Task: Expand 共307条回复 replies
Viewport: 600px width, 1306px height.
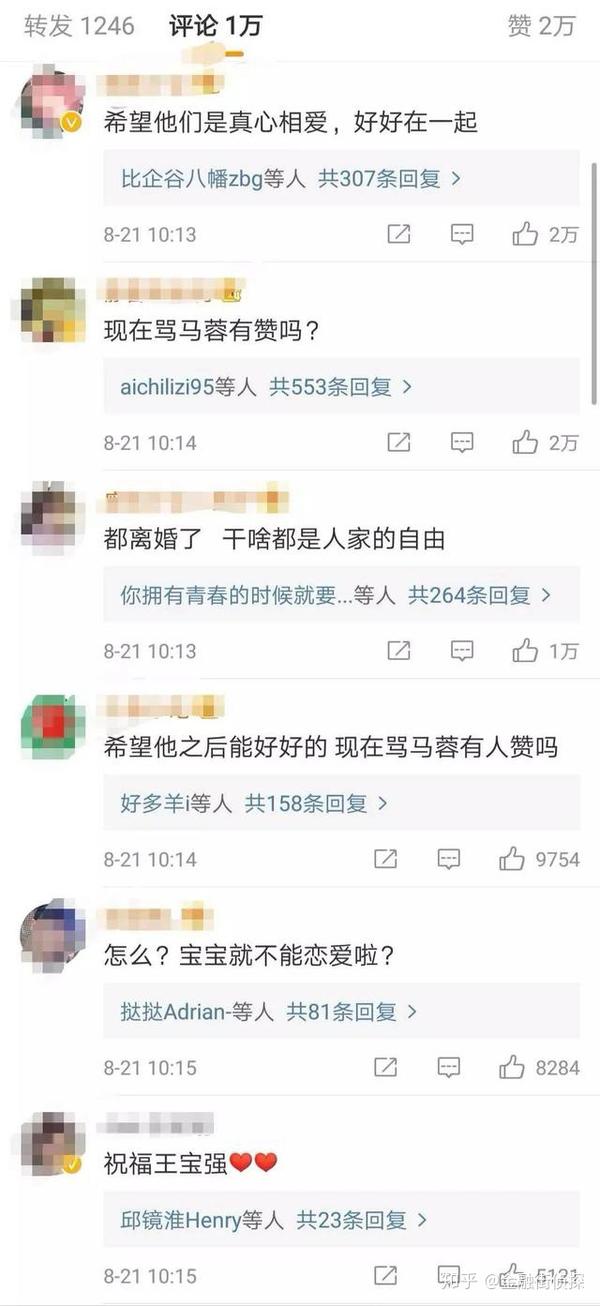Action: coord(389,179)
